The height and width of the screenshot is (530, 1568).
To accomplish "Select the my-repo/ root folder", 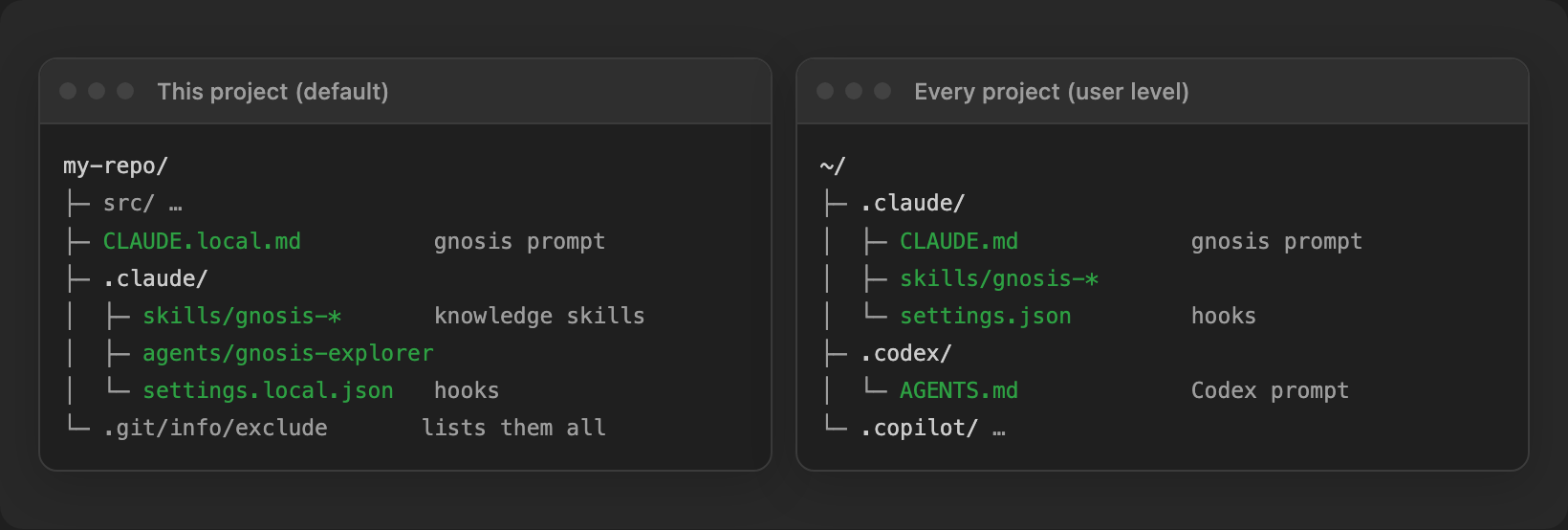I will pos(116,166).
